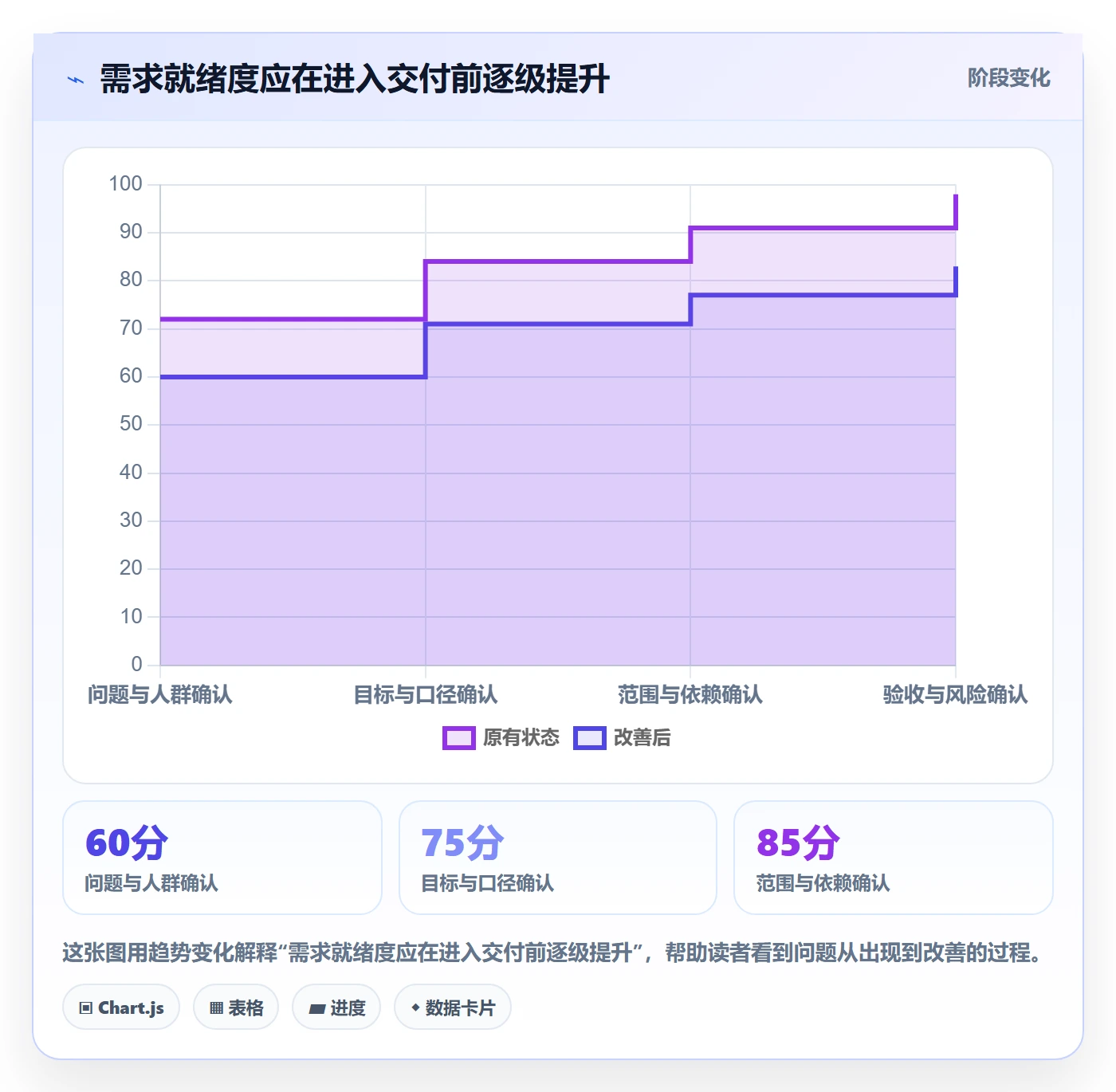
Task: Click x-axis label 验收与风险确认
Action: pyautogui.click(x=955, y=695)
